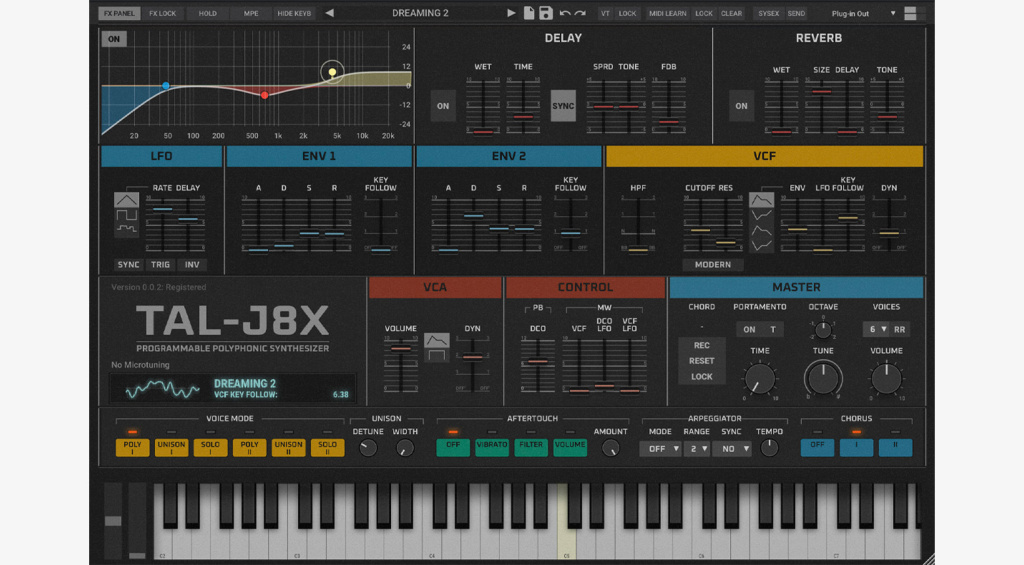Toggle LFO INV

[x=192, y=265]
